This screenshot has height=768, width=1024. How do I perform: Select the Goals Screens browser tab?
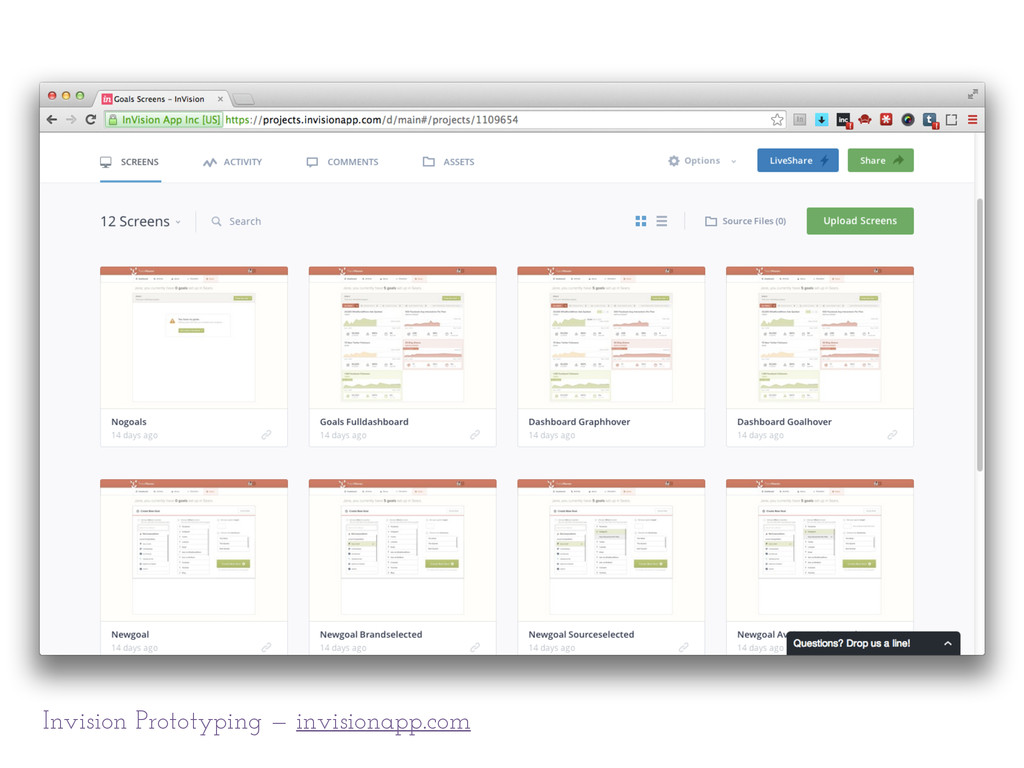159,99
